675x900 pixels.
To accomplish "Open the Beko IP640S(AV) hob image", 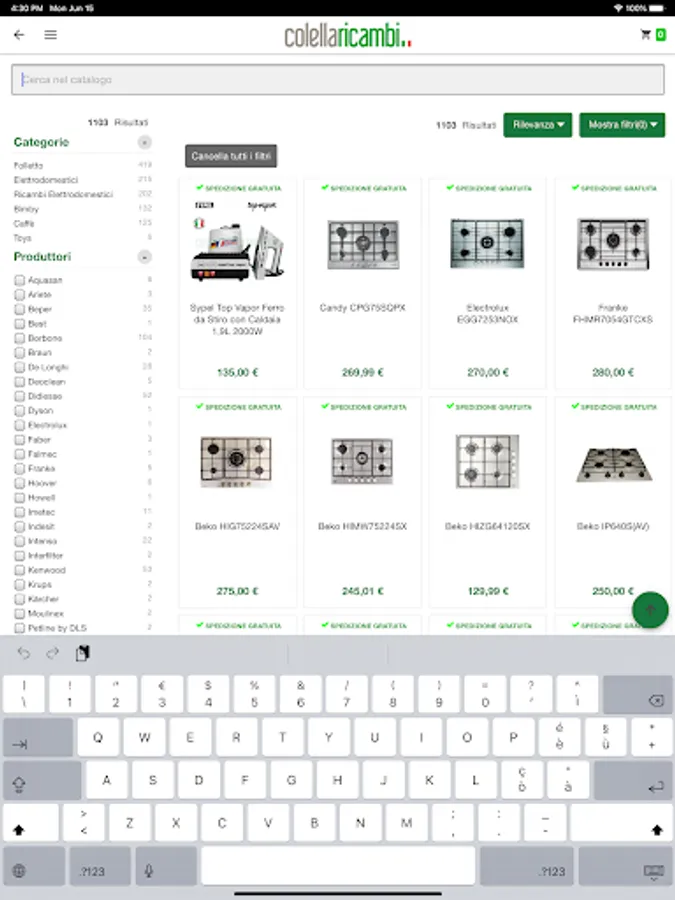I will click(613, 463).
